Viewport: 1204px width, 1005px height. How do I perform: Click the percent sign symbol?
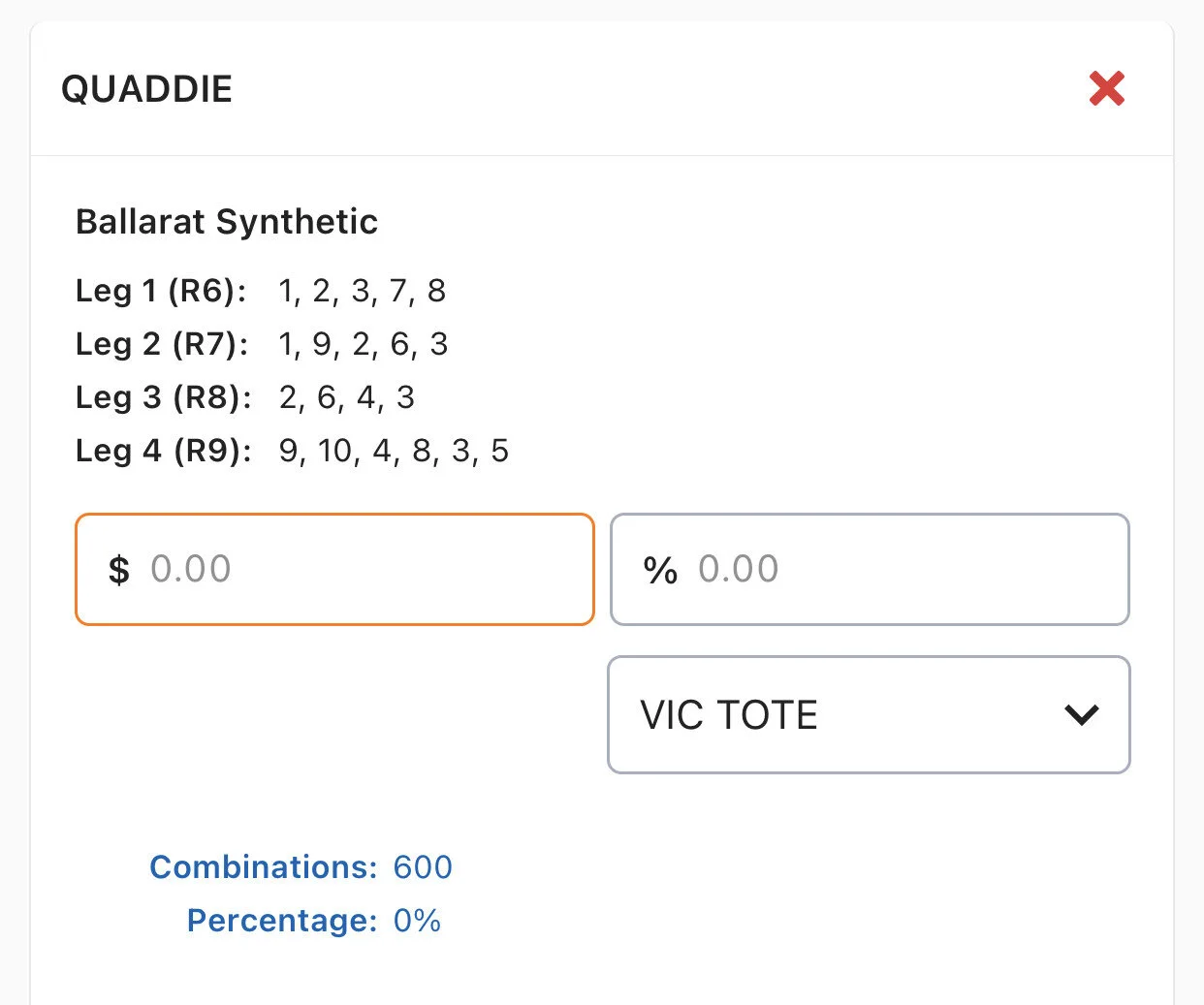click(660, 570)
